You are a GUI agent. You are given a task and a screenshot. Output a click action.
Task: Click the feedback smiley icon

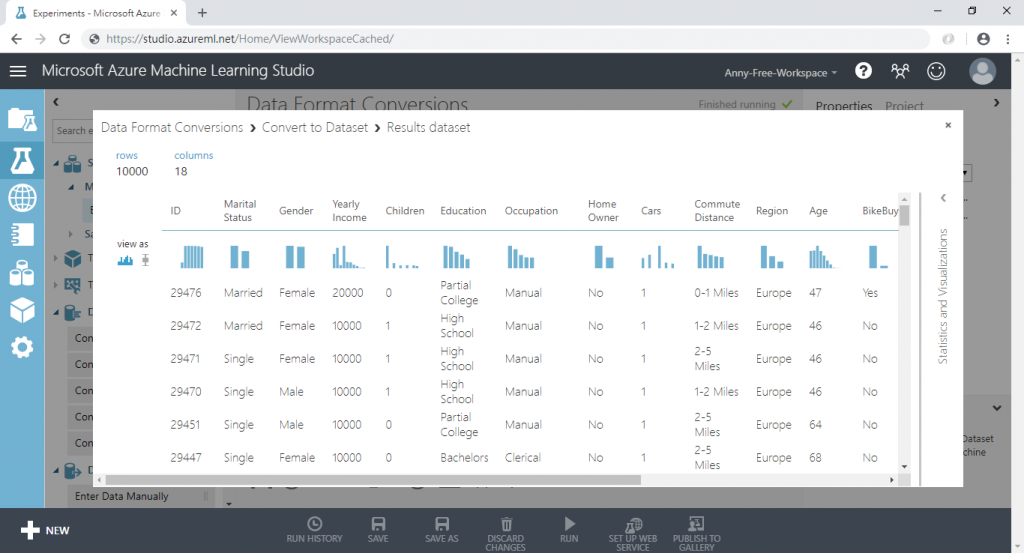(x=936, y=71)
